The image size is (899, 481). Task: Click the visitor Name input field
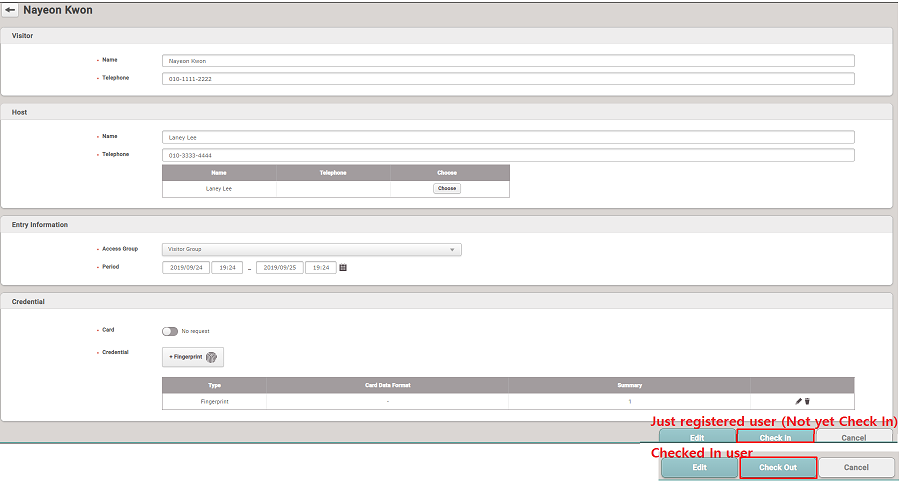pos(508,60)
